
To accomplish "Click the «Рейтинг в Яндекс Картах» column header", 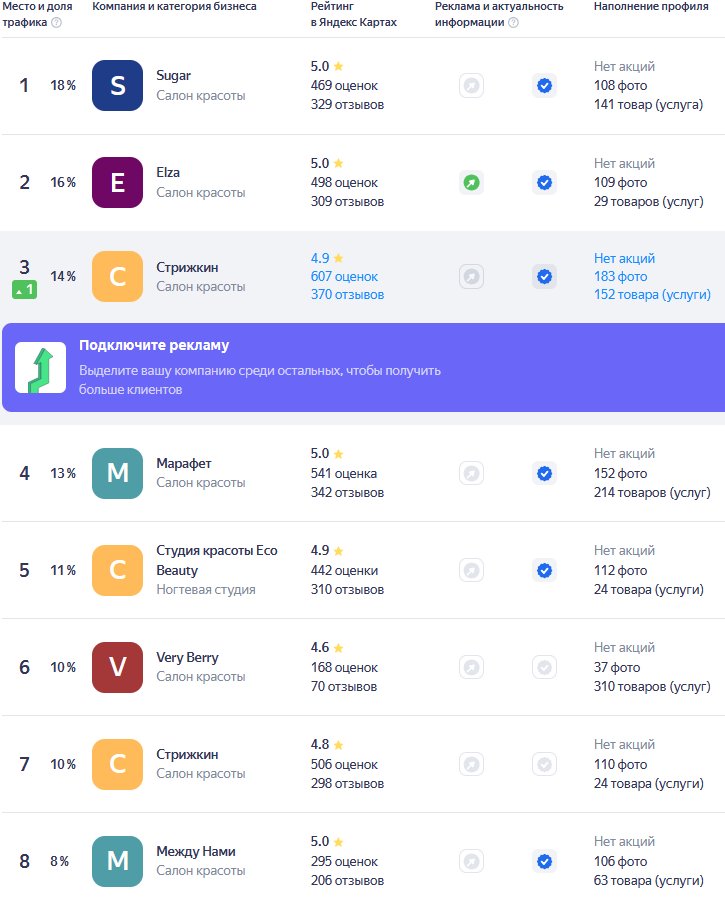I will (x=353, y=14).
